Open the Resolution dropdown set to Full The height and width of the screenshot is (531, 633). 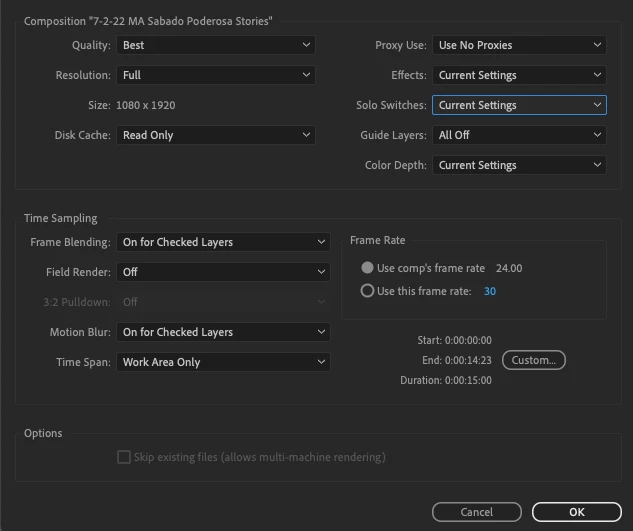pyautogui.click(x=216, y=75)
